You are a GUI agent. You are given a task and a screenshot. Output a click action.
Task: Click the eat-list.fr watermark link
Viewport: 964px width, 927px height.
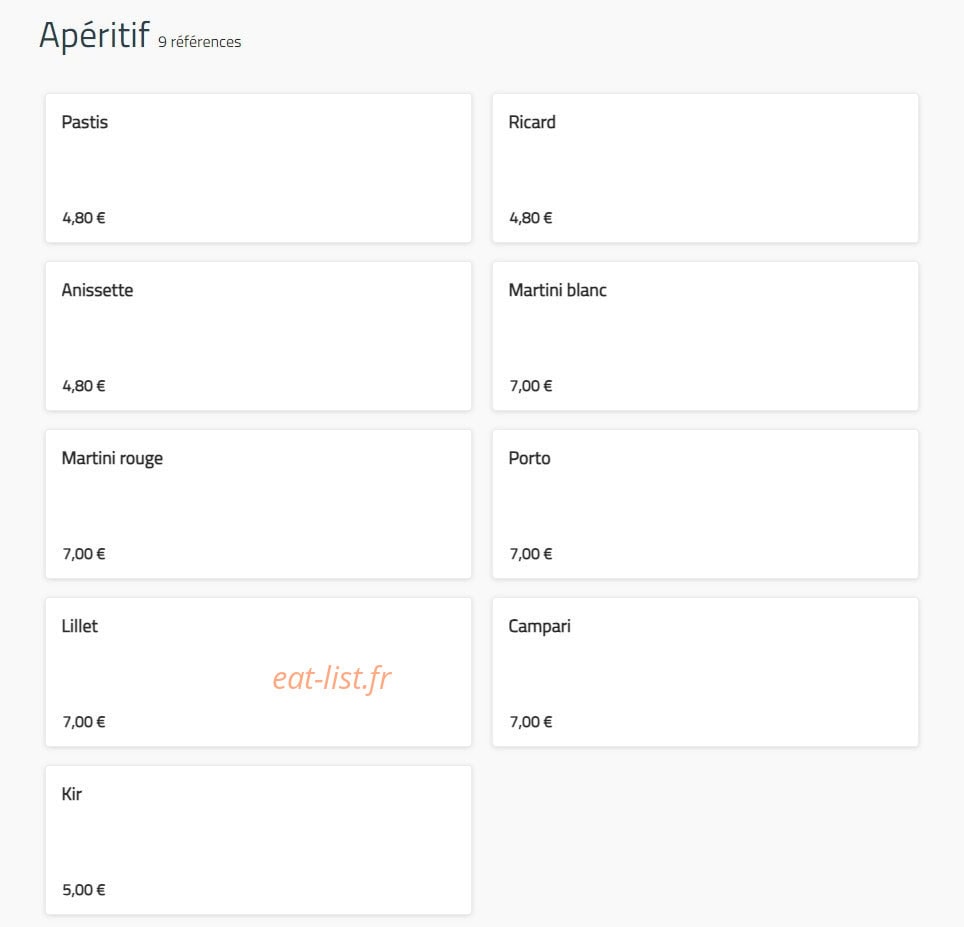[331, 678]
